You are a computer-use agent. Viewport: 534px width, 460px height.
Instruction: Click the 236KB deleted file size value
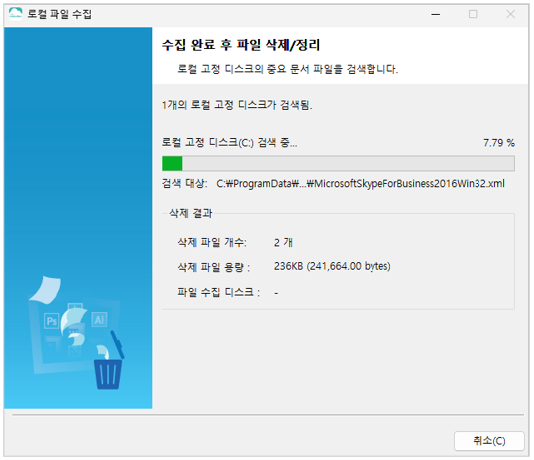(x=332, y=266)
